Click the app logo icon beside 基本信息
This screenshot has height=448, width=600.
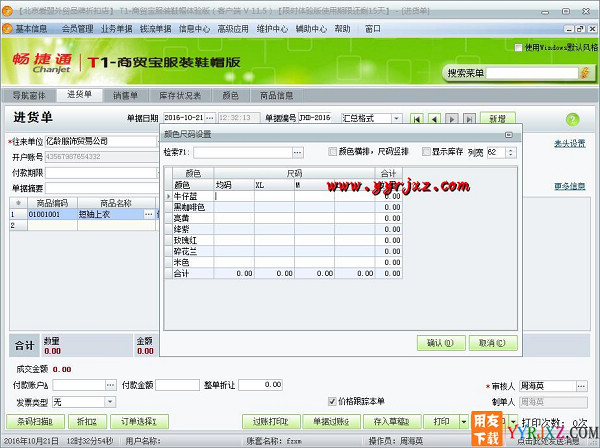[7, 29]
